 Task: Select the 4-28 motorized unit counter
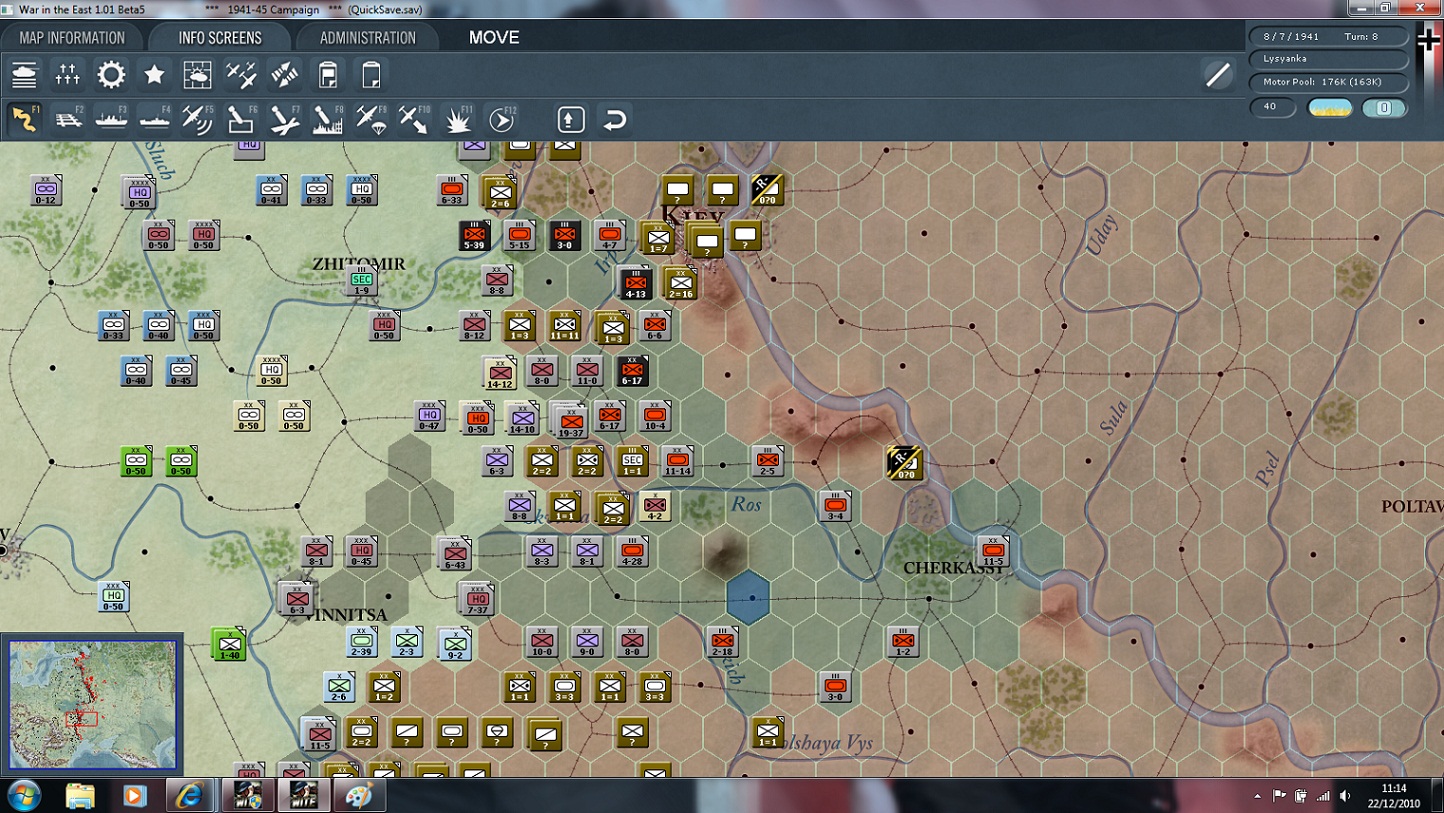point(632,551)
